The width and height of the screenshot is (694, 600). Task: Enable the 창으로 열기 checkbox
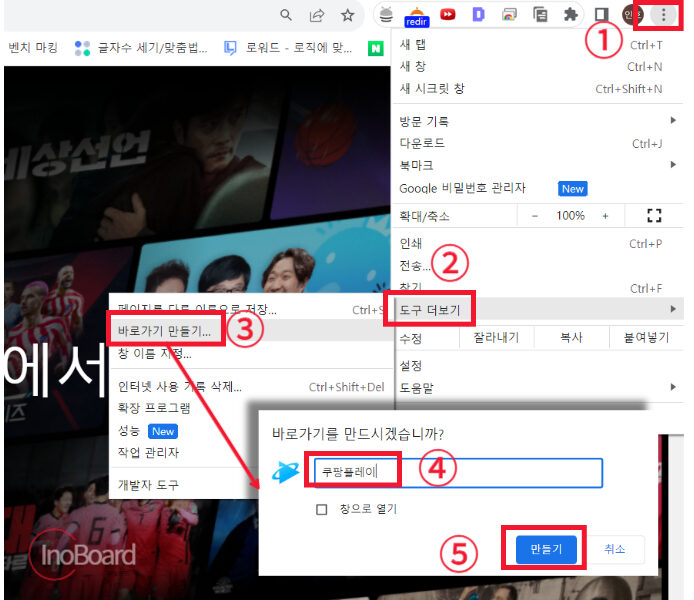321,509
